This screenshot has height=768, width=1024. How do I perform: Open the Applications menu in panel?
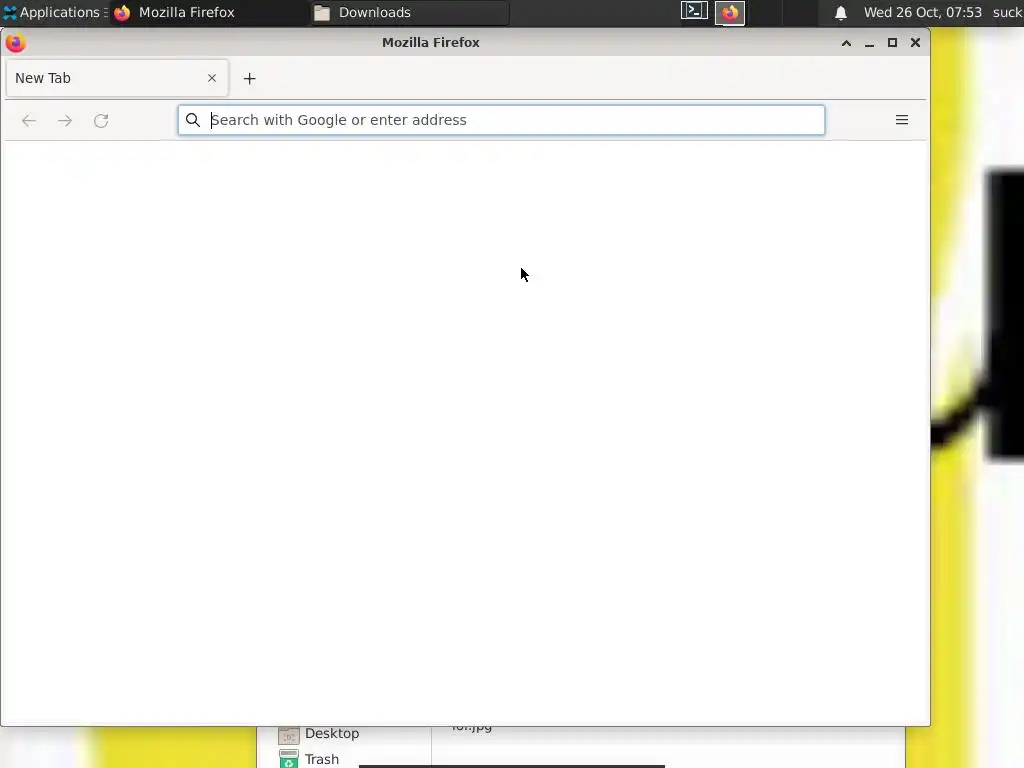(55, 12)
